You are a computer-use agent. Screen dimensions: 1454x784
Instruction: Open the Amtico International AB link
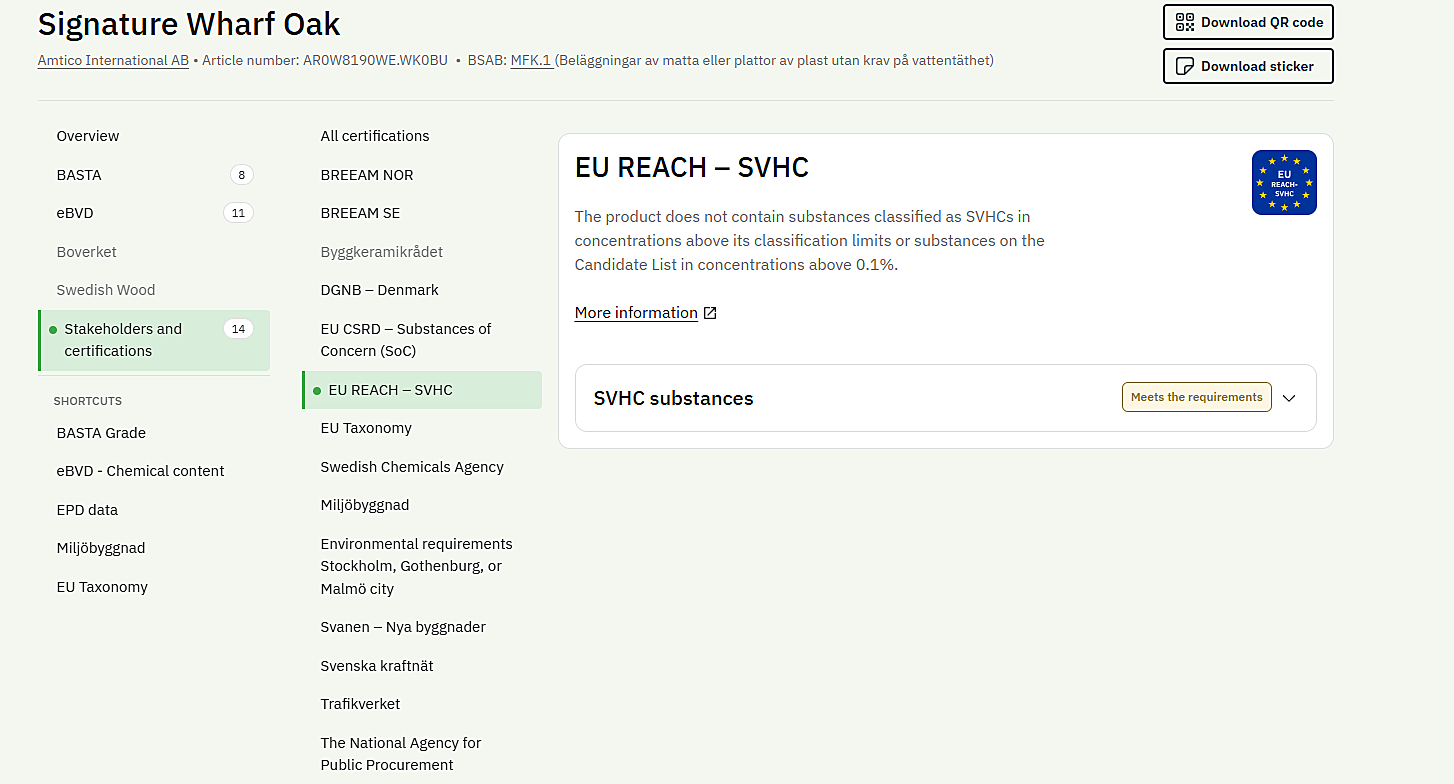tap(113, 60)
